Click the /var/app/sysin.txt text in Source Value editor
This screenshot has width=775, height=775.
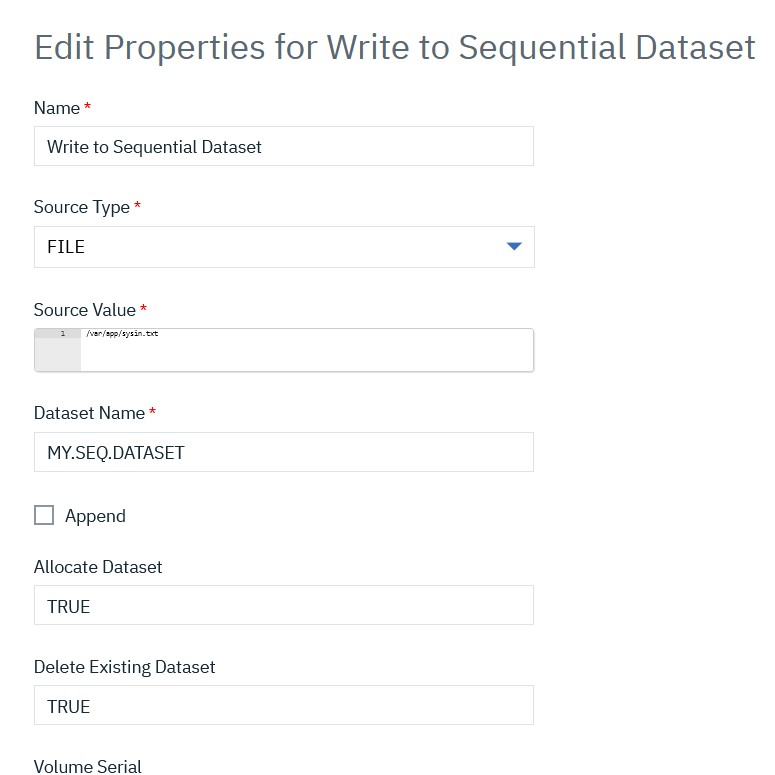pos(122,334)
